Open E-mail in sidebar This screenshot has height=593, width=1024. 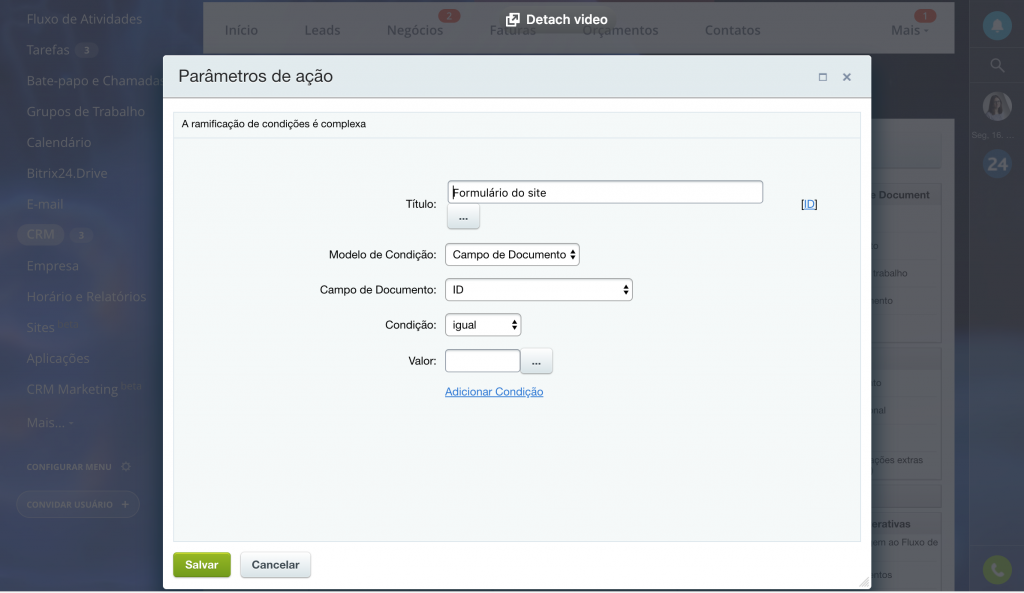tap(45, 204)
